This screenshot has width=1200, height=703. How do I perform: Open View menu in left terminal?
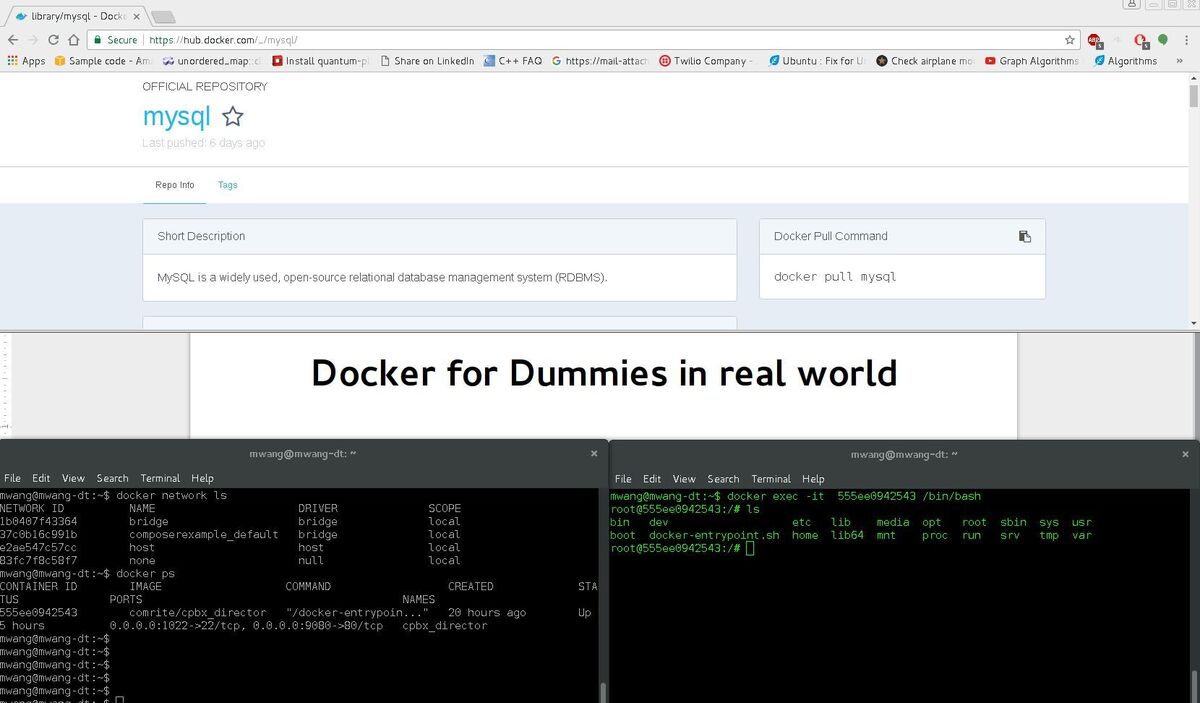point(73,478)
